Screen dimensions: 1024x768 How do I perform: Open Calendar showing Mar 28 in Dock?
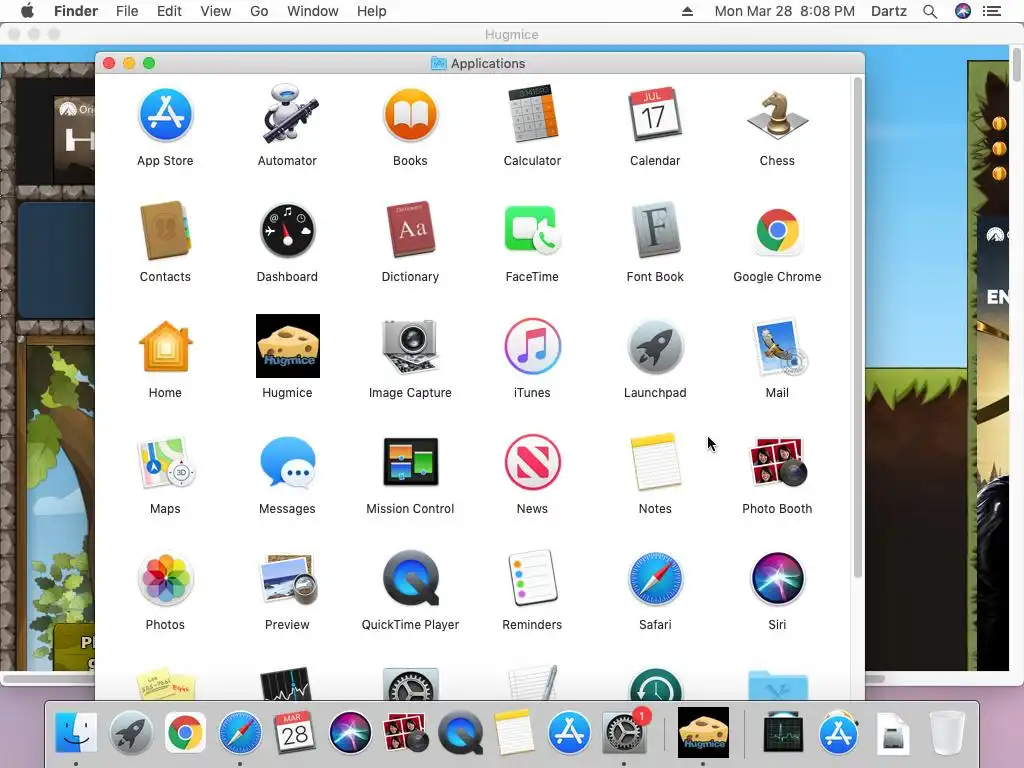[295, 731]
